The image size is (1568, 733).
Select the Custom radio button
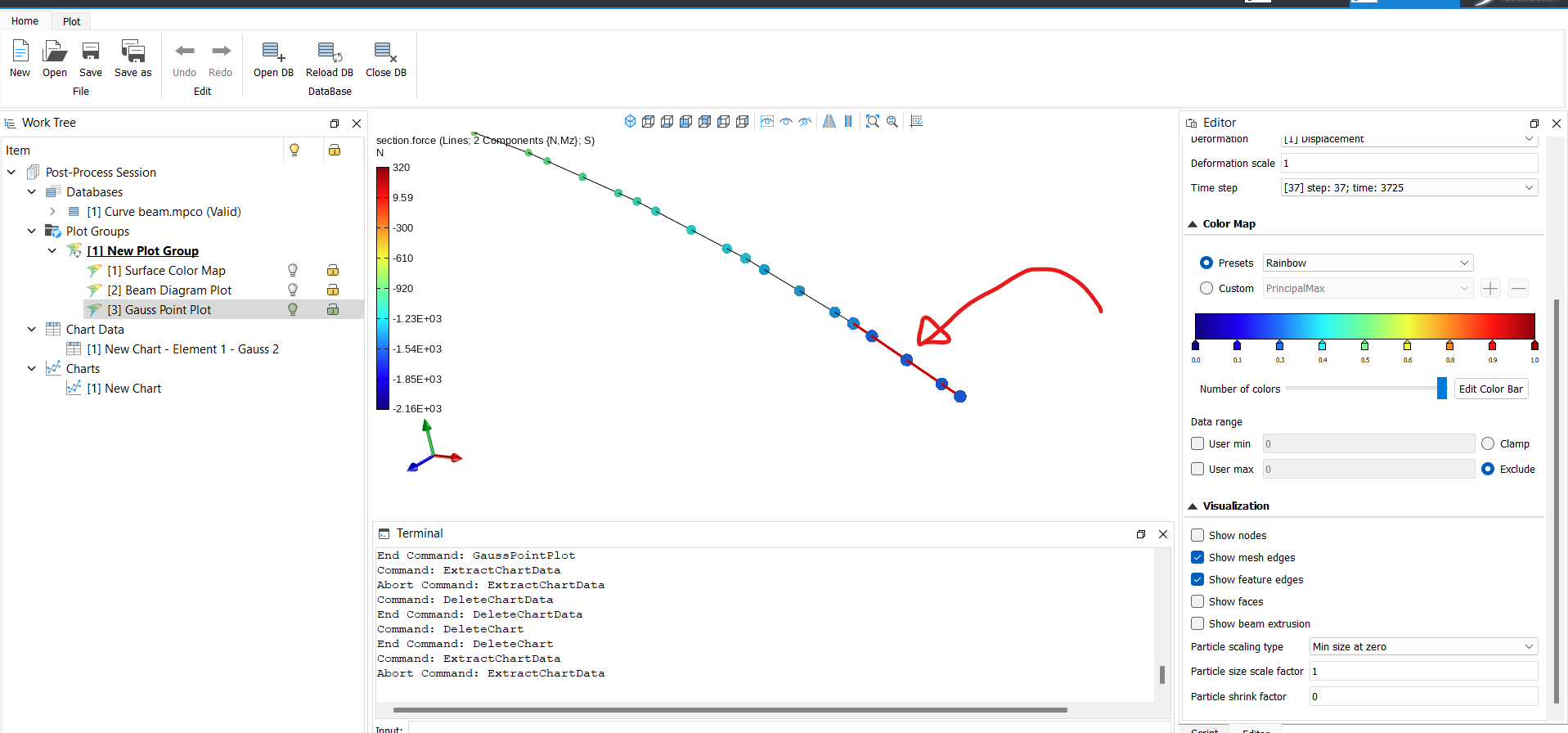(1206, 288)
